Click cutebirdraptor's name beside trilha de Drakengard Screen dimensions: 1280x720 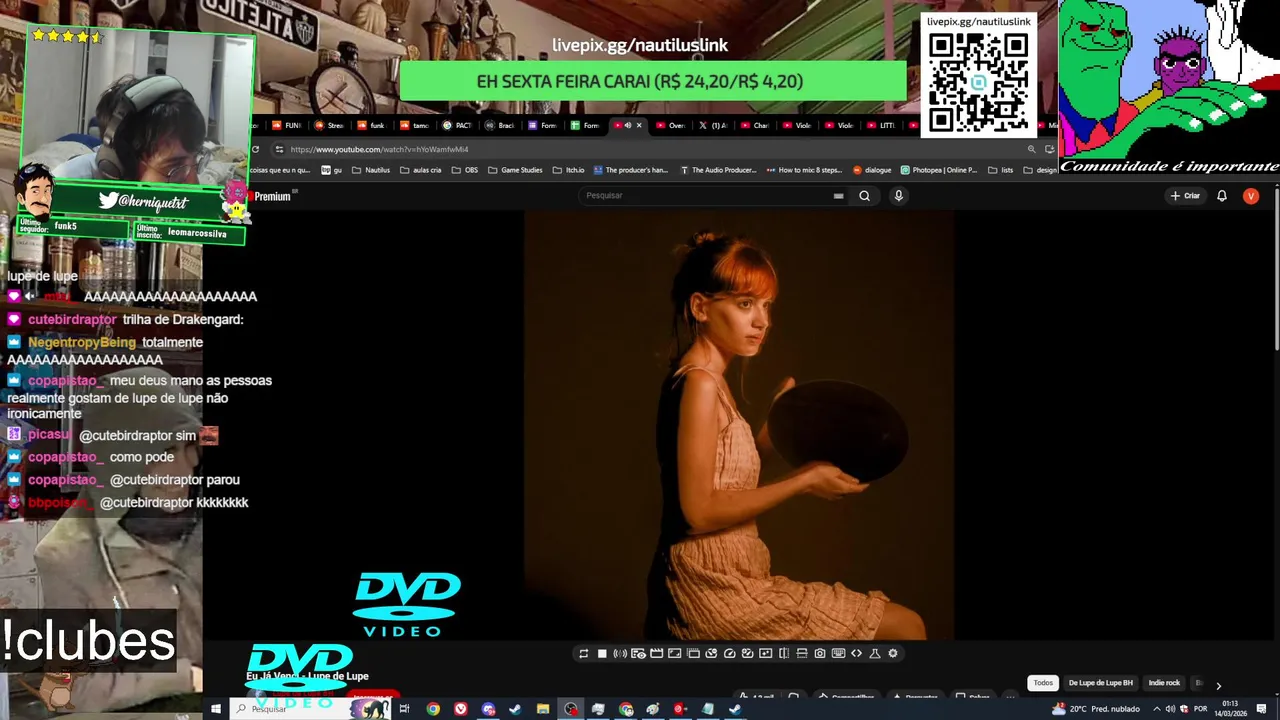[72, 320]
